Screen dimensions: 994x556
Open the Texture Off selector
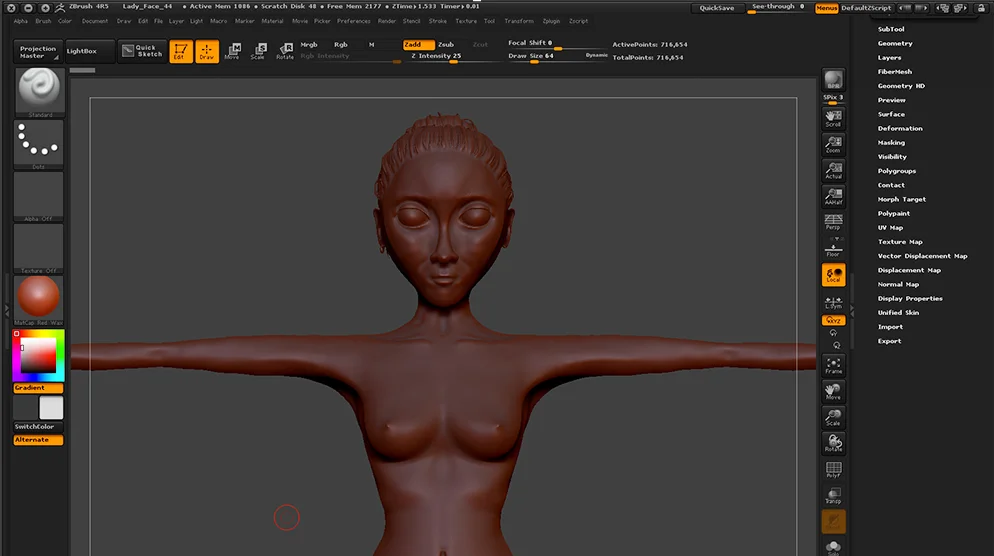39,249
